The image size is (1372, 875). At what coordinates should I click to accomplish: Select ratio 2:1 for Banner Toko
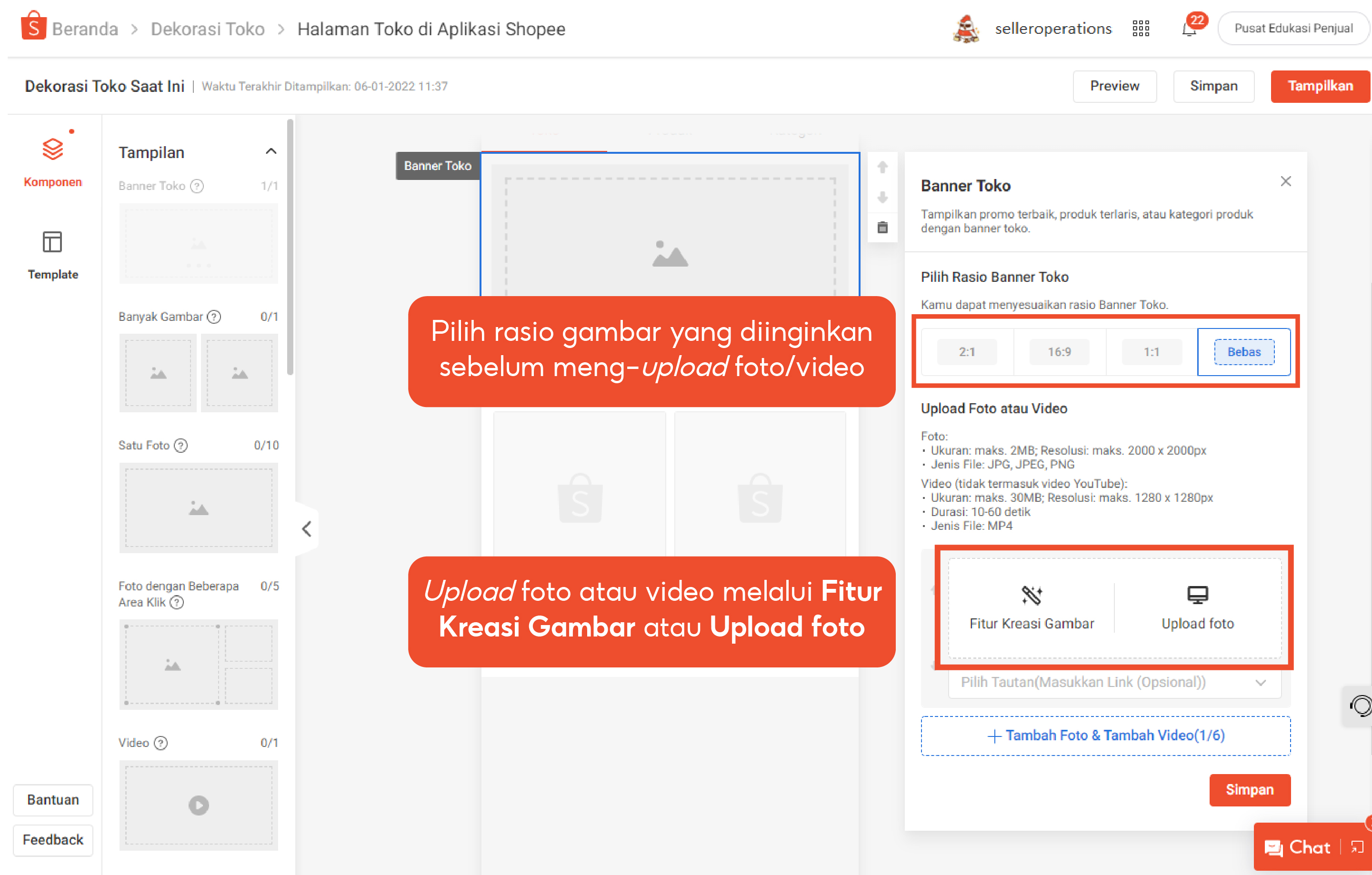(x=967, y=351)
